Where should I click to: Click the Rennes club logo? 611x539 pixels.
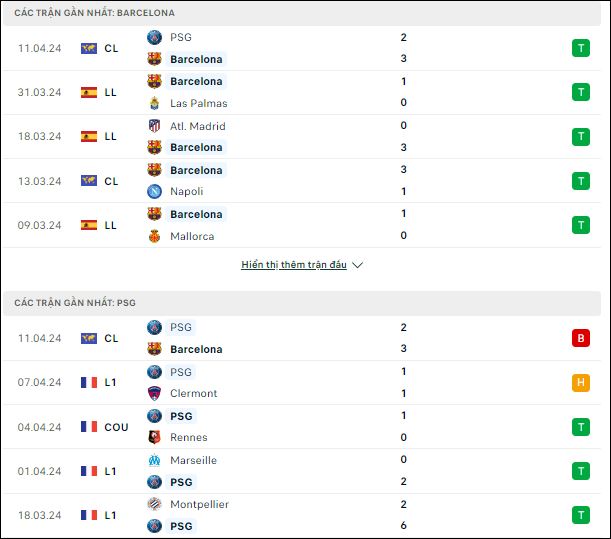tap(154, 437)
